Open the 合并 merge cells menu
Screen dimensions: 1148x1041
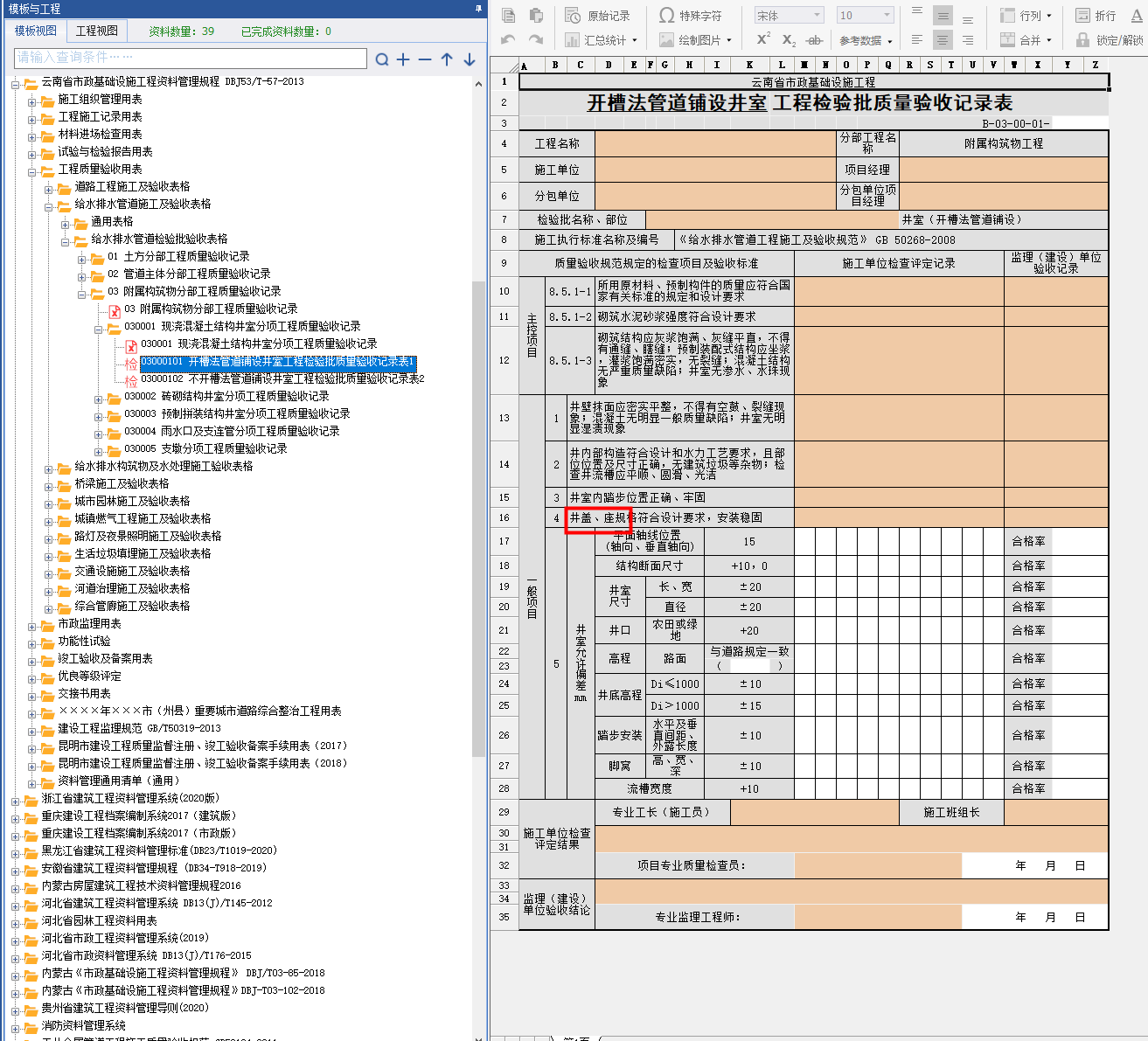click(1026, 40)
